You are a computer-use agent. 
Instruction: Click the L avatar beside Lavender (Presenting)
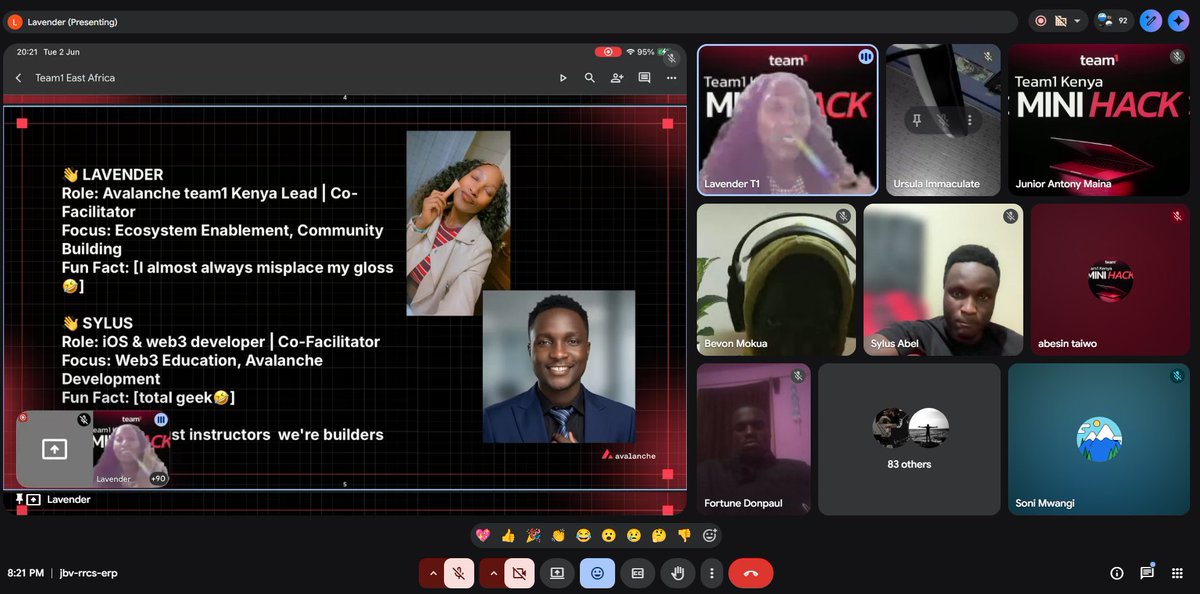click(14, 21)
